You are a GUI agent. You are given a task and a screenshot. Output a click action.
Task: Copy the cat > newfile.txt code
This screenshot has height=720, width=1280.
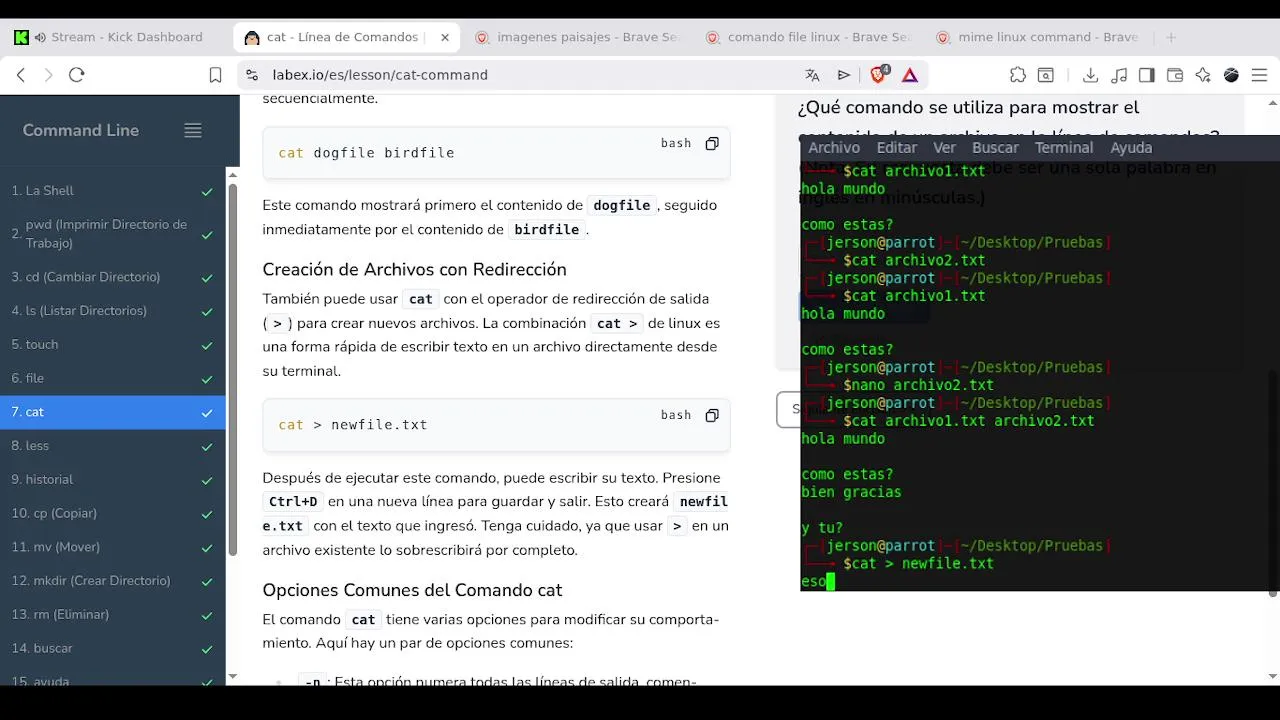(712, 415)
